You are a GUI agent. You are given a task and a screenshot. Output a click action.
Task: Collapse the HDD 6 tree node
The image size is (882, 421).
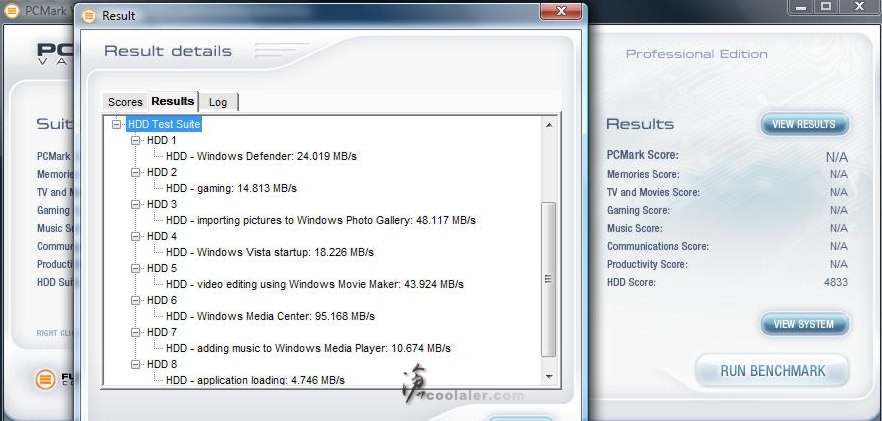[136, 301]
